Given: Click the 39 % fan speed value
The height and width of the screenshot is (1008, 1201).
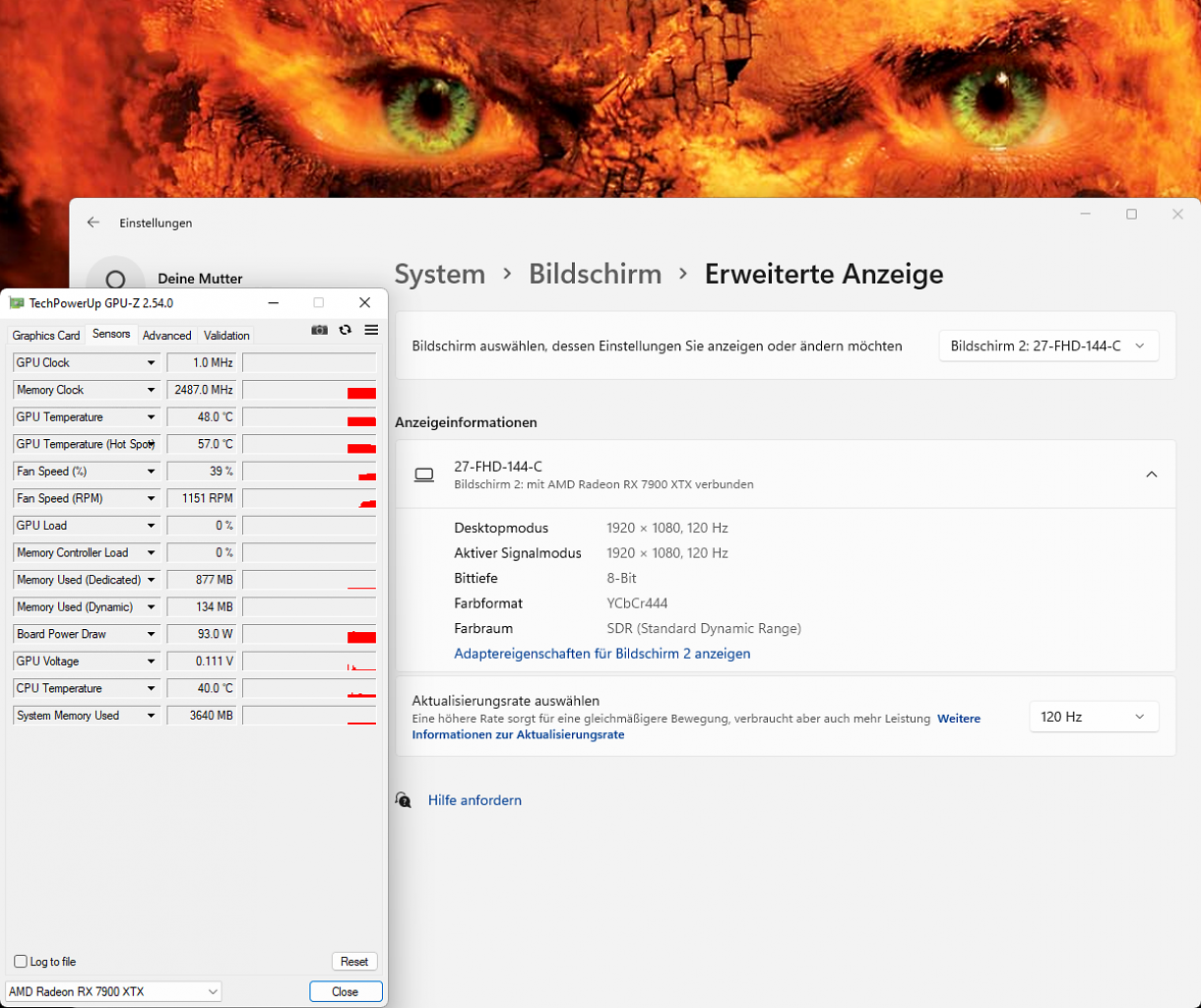Looking at the screenshot, I should (202, 472).
